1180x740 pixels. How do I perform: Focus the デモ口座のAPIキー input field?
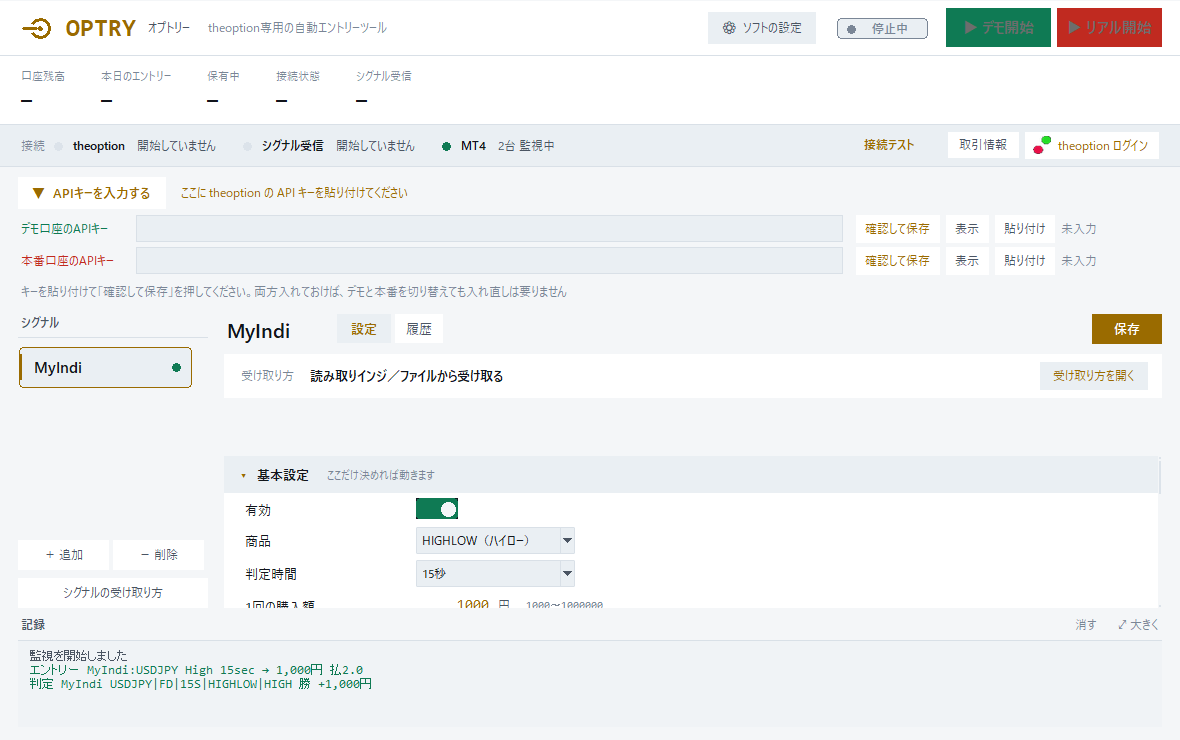point(489,229)
